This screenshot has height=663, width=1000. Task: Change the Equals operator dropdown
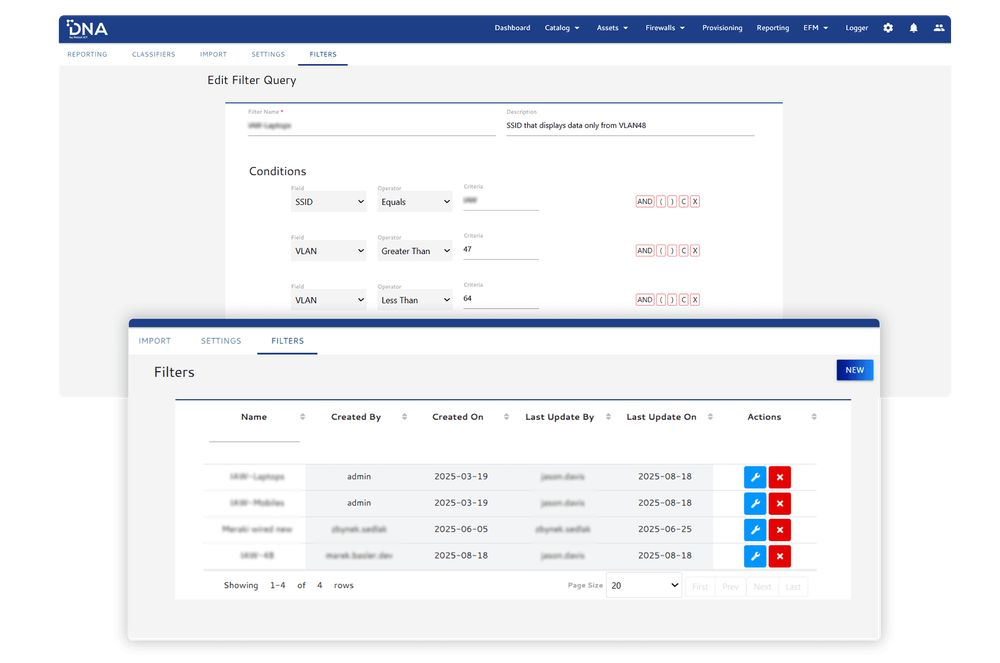point(415,202)
